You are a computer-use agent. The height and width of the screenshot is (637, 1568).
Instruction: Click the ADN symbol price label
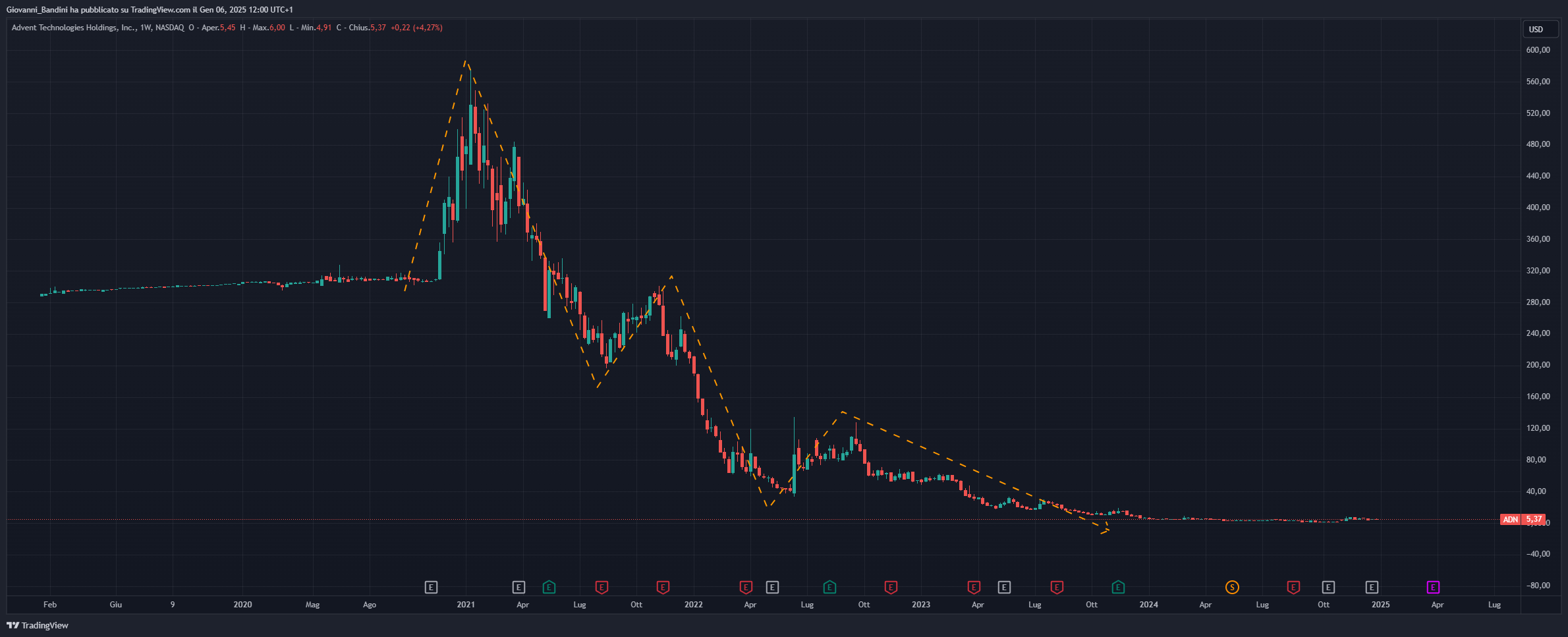[1510, 520]
